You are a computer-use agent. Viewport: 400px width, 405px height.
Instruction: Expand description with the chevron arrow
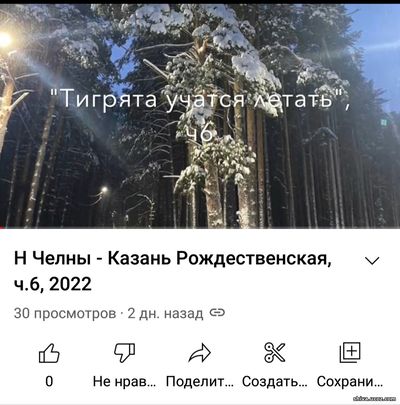[x=372, y=261]
